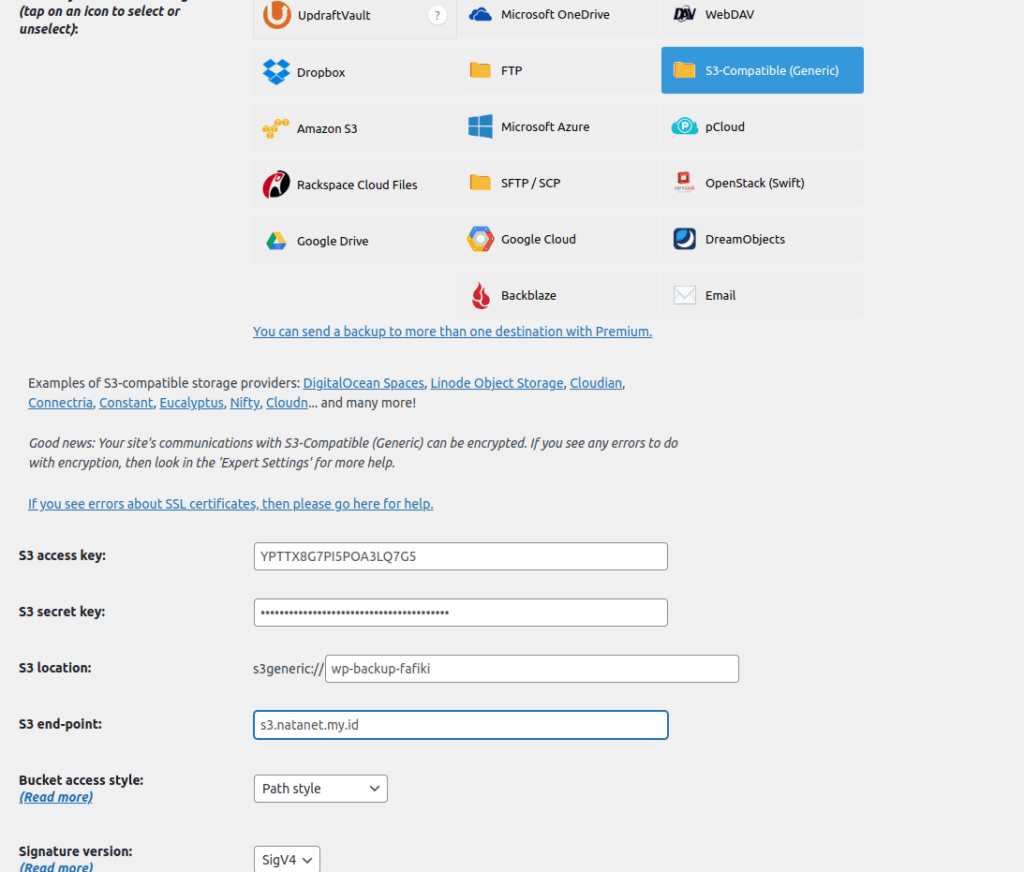Viewport: 1024px width, 872px height.
Task: Select the SFTP / SCP label
Action: pyautogui.click(x=531, y=183)
